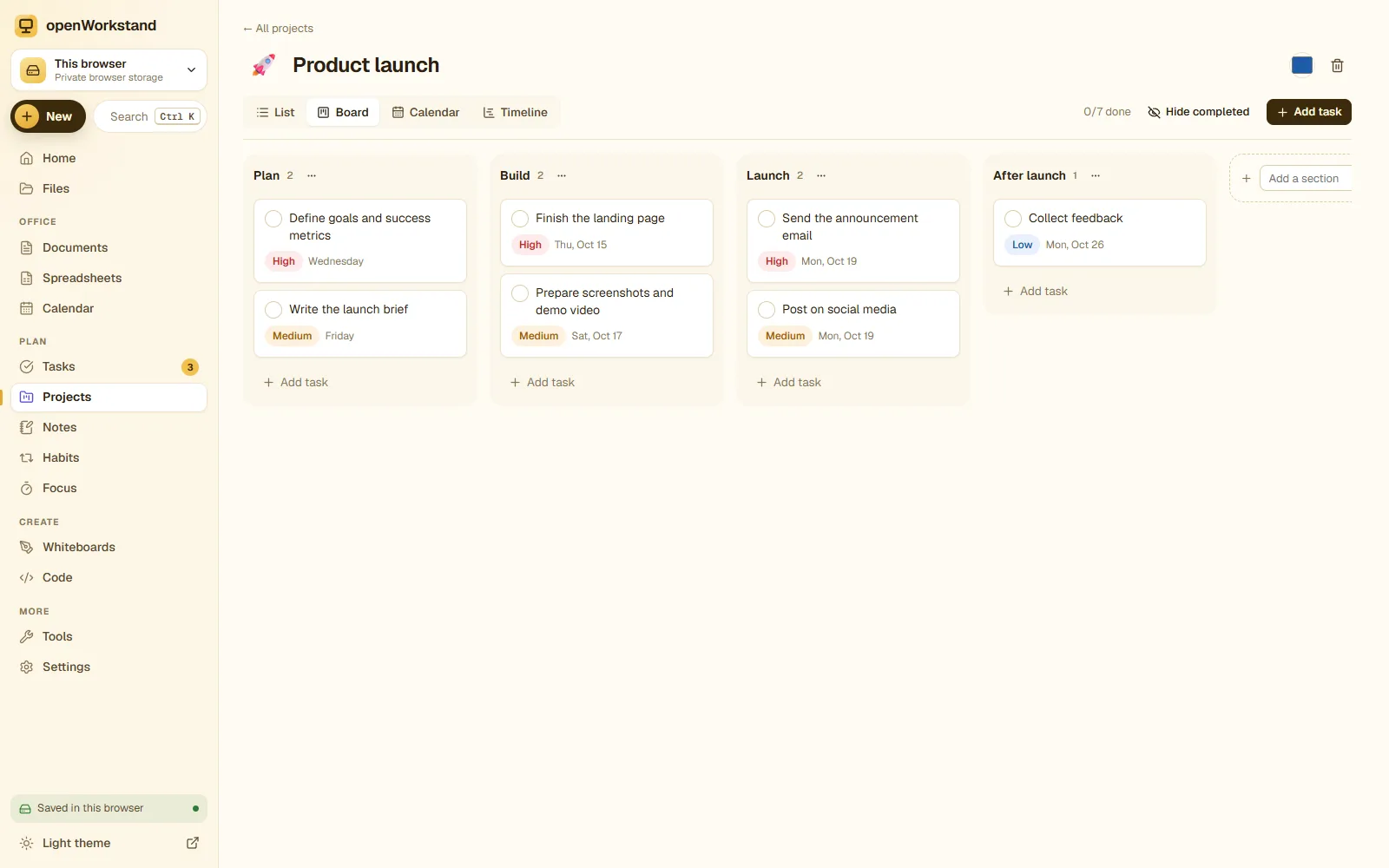Open Focus timer in the sidebar

point(109,488)
